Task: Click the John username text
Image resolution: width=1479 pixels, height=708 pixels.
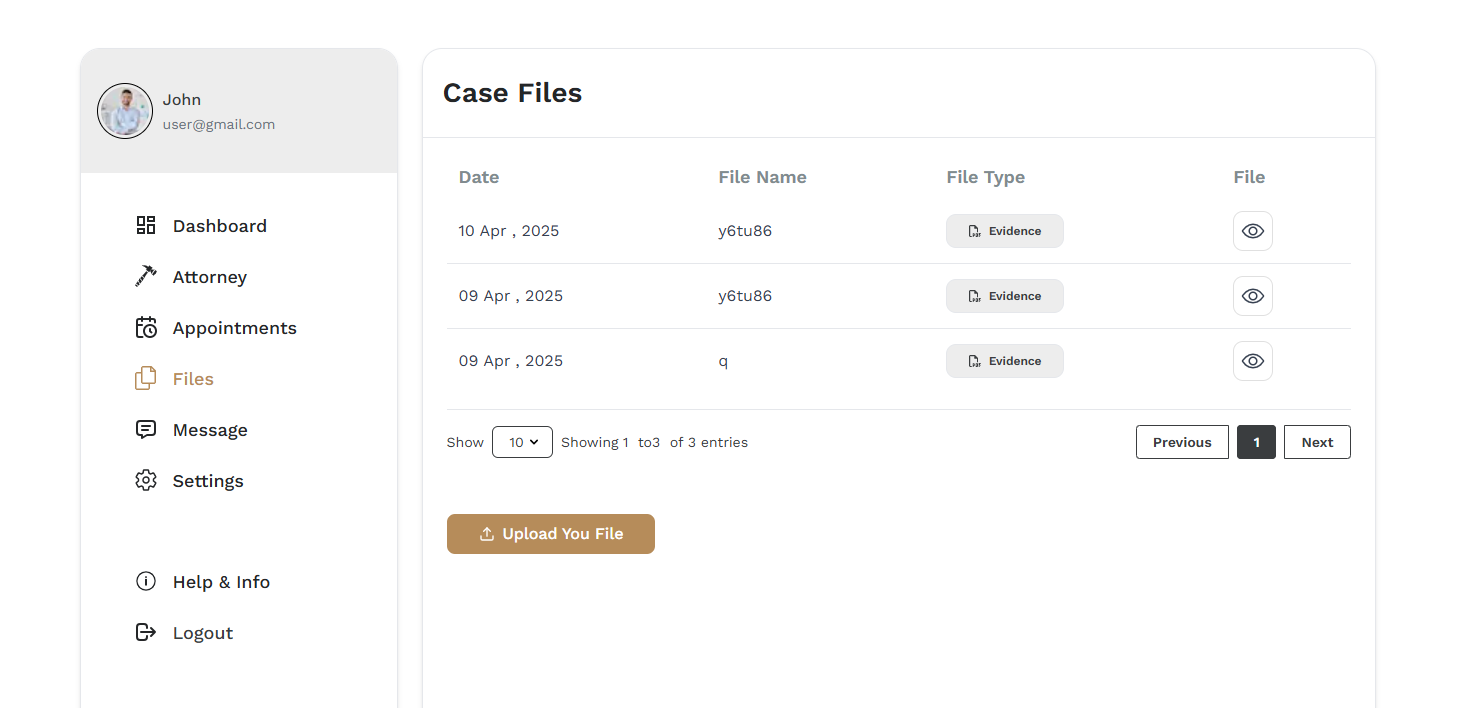Action: 182,100
